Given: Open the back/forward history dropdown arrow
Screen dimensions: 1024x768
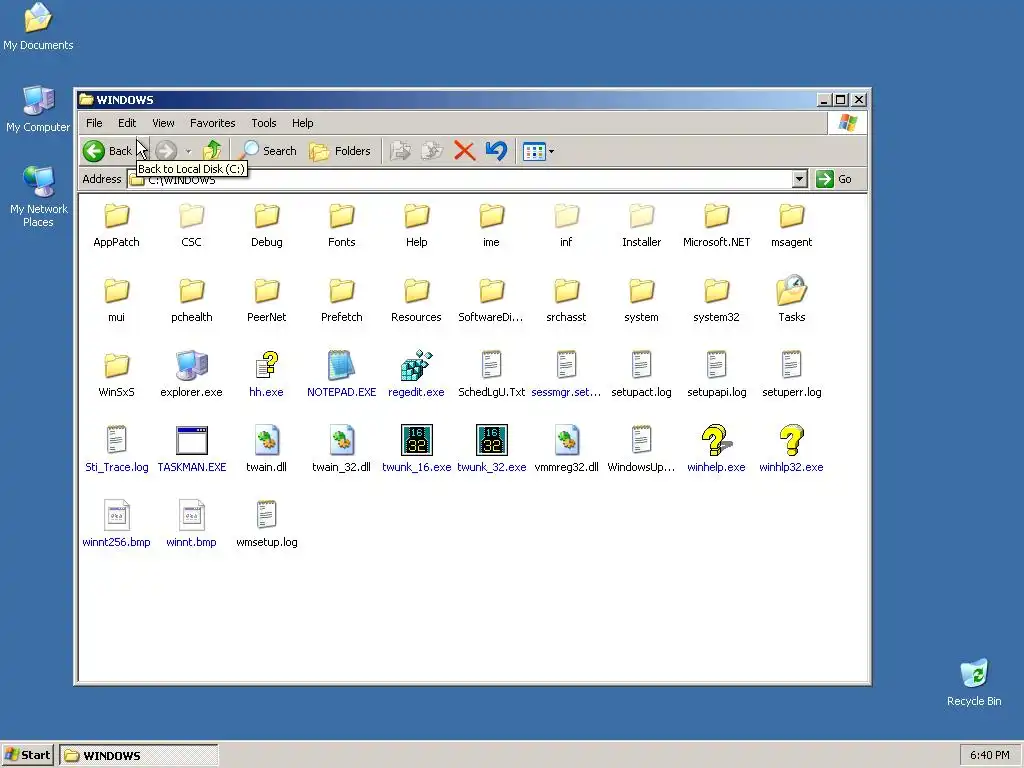Looking at the screenshot, I should (188, 152).
